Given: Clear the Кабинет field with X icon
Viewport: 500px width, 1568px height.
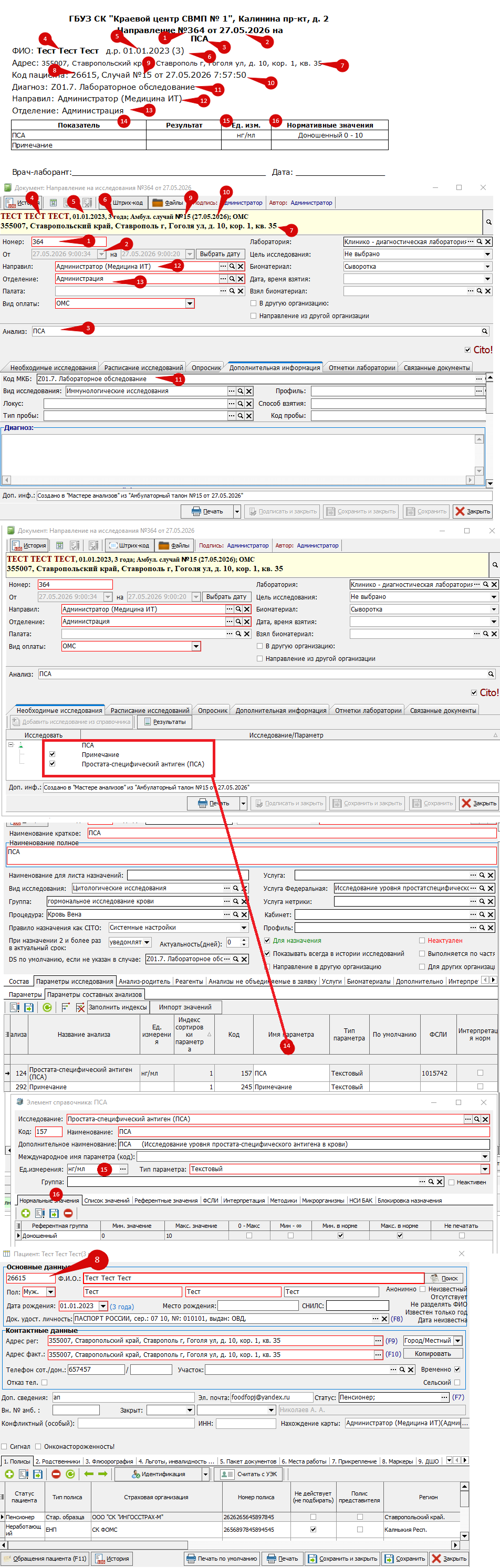Looking at the screenshot, I should pos(491,914).
